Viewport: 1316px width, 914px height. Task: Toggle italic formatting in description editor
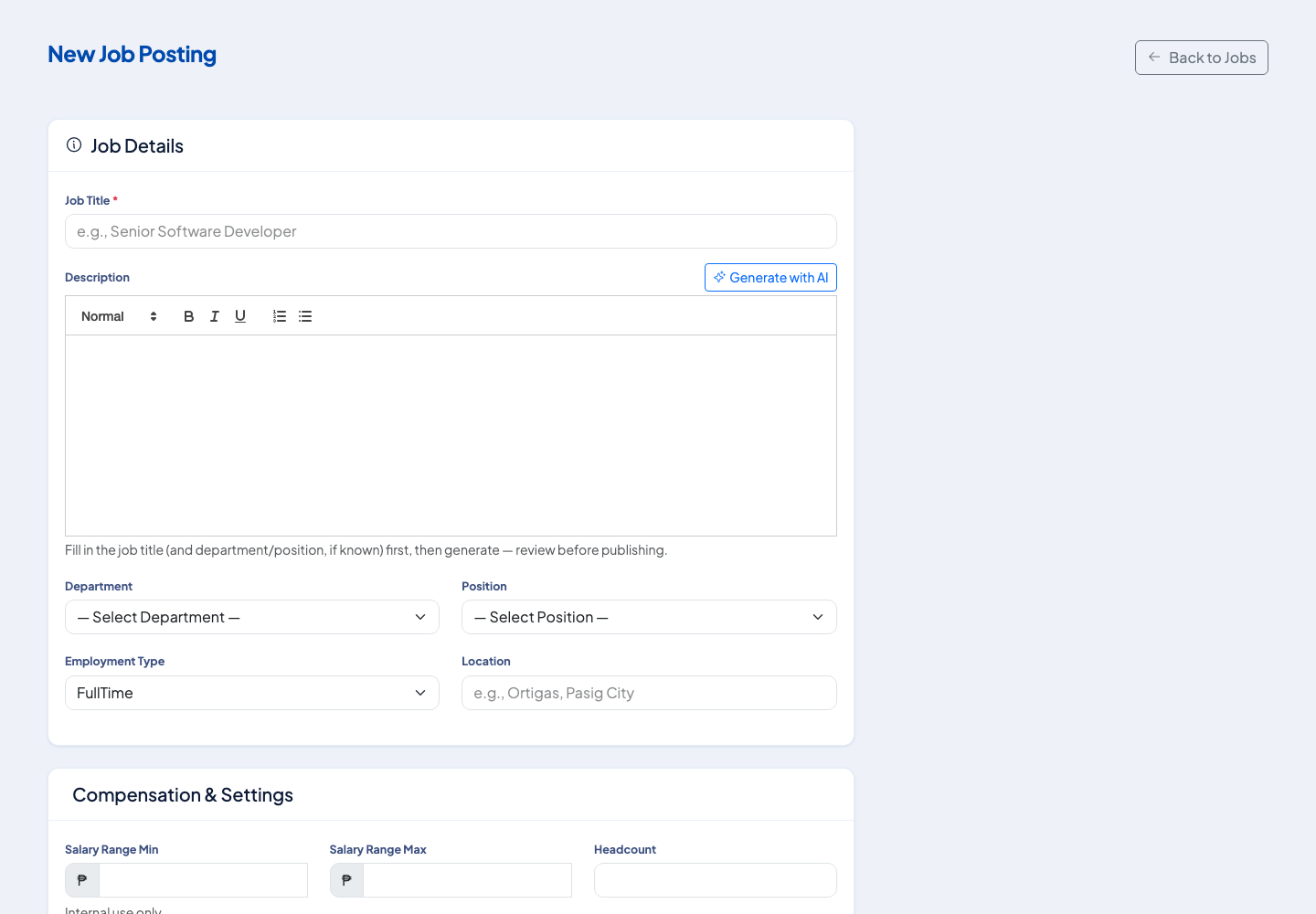pyautogui.click(x=215, y=316)
